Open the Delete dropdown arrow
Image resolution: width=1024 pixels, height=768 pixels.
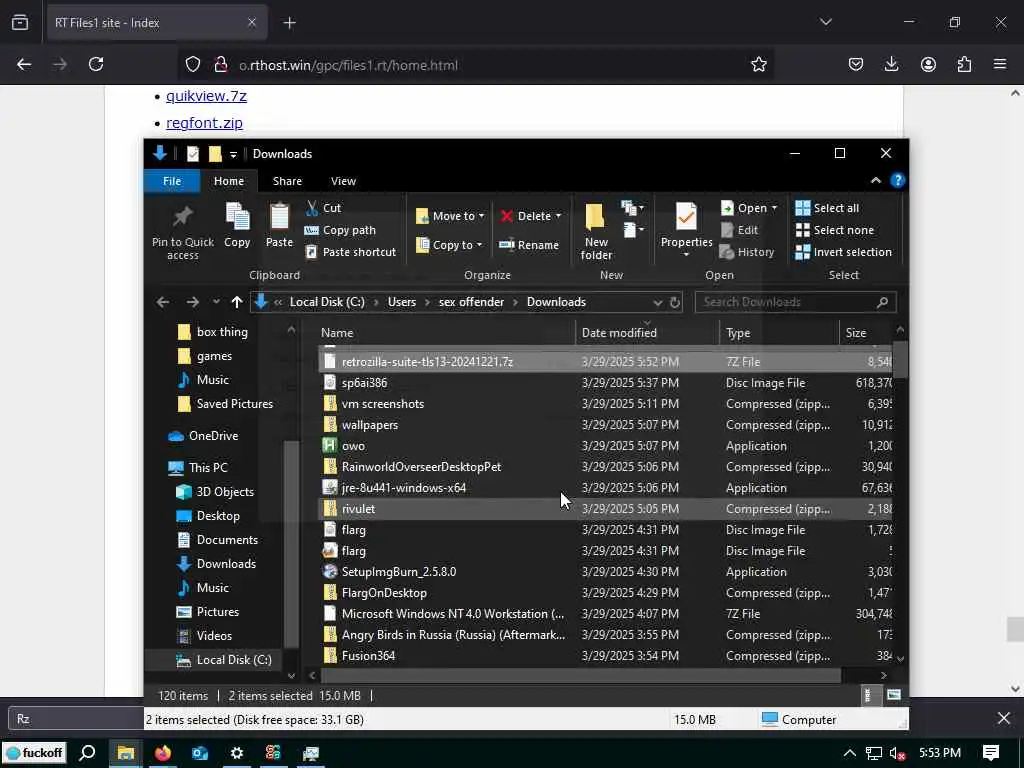pyautogui.click(x=558, y=216)
